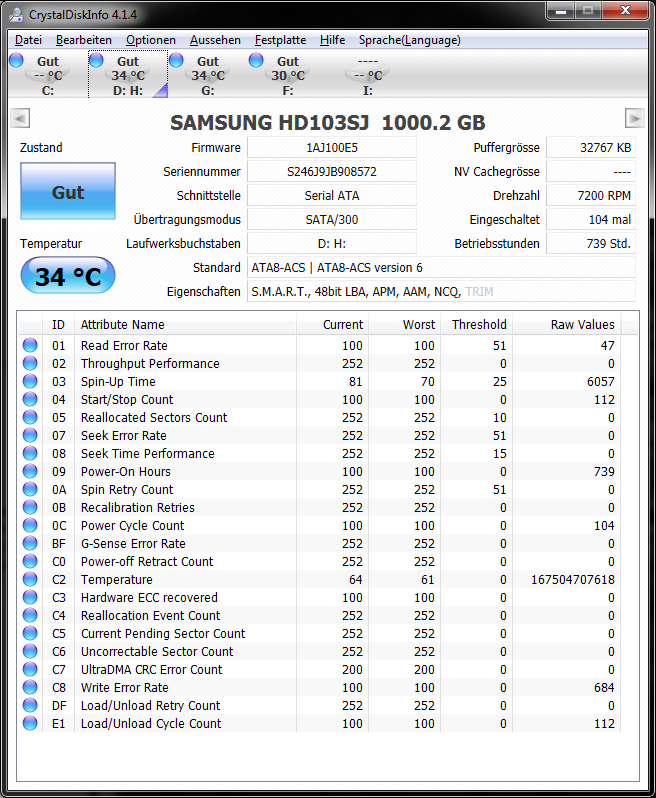Image resolution: width=656 pixels, height=798 pixels.
Task: Click status orb of Power Cycle Count
Action: click(30, 525)
